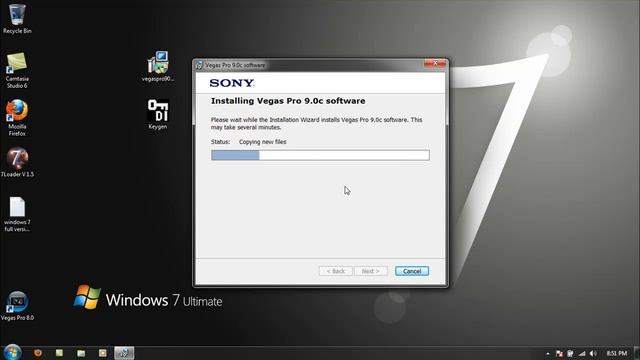This screenshot has width=640, height=360.
Task: Click the tray icon just left of the network icon
Action: pos(570,353)
